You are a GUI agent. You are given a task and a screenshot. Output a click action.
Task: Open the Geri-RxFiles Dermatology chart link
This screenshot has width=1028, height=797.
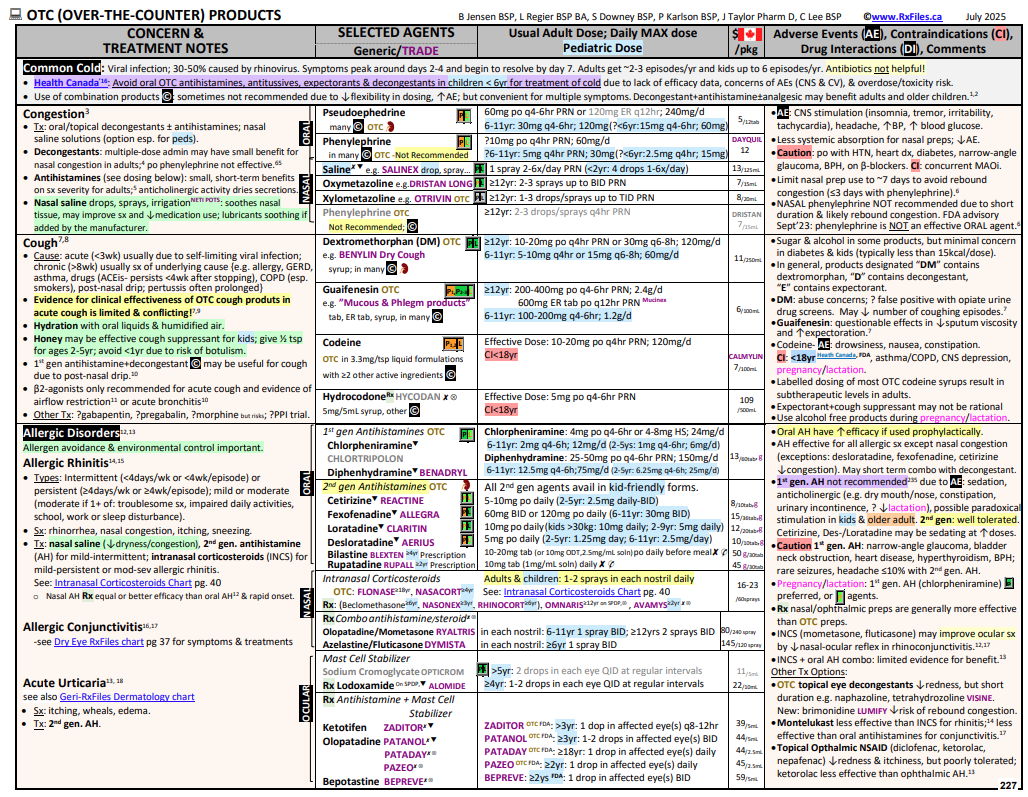point(127,697)
